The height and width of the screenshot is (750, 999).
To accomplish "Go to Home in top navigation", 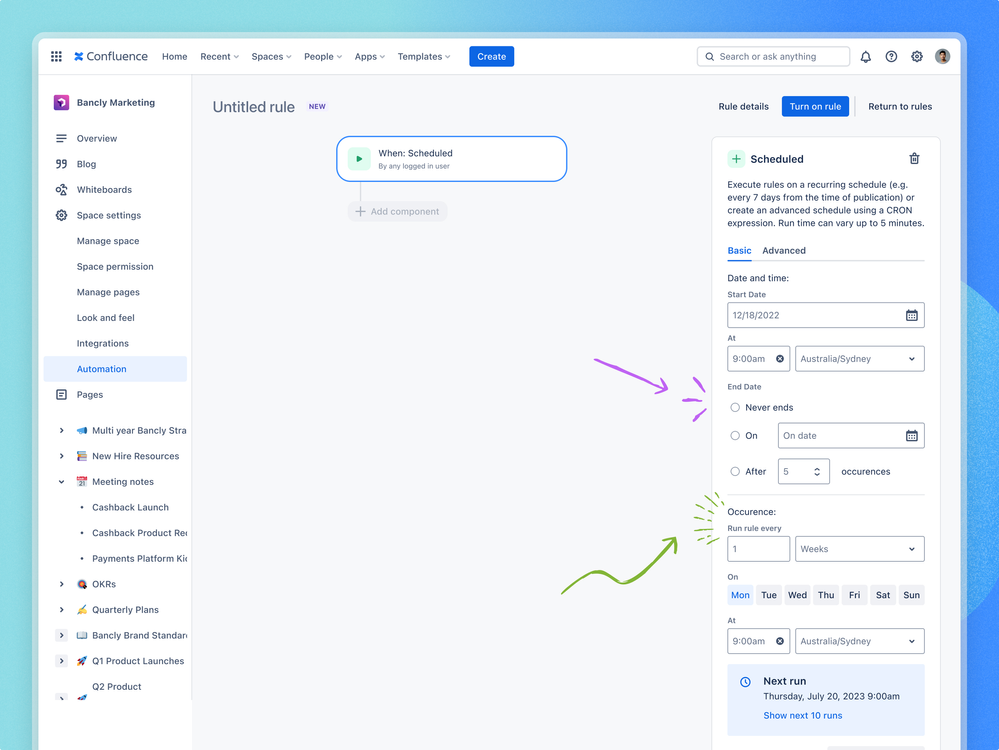I will [x=175, y=57].
